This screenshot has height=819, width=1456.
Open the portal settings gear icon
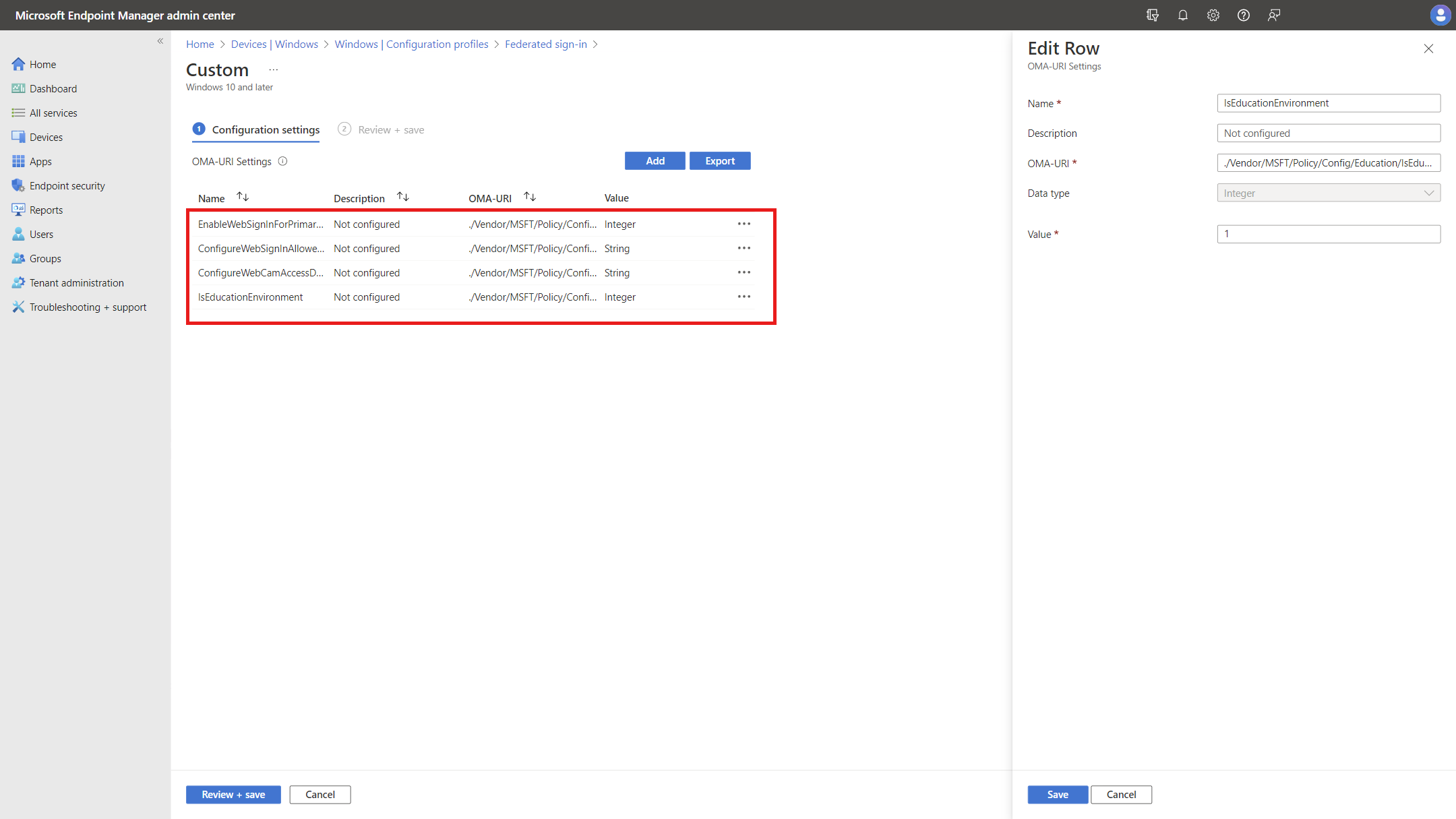click(1213, 15)
